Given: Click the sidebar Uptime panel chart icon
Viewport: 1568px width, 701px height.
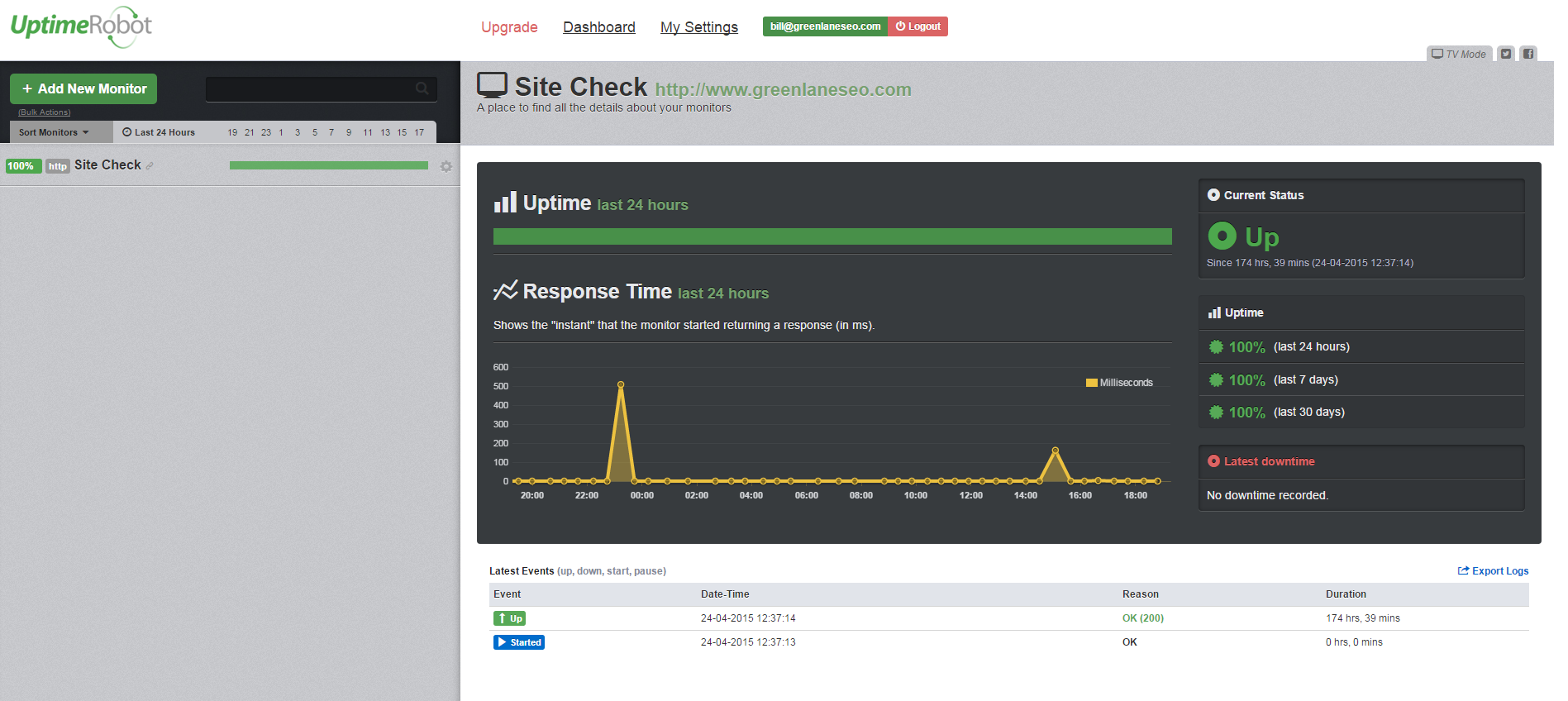Looking at the screenshot, I should click(1214, 312).
